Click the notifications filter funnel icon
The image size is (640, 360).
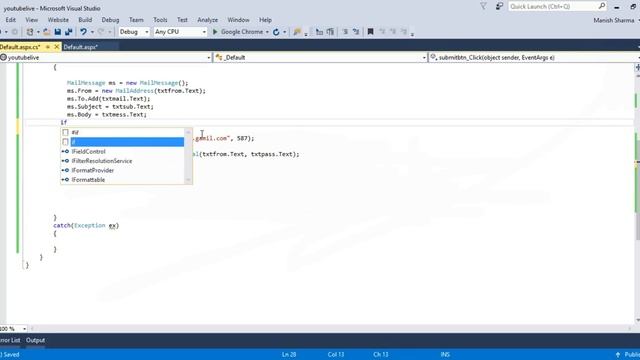pyautogui.click(x=483, y=7)
